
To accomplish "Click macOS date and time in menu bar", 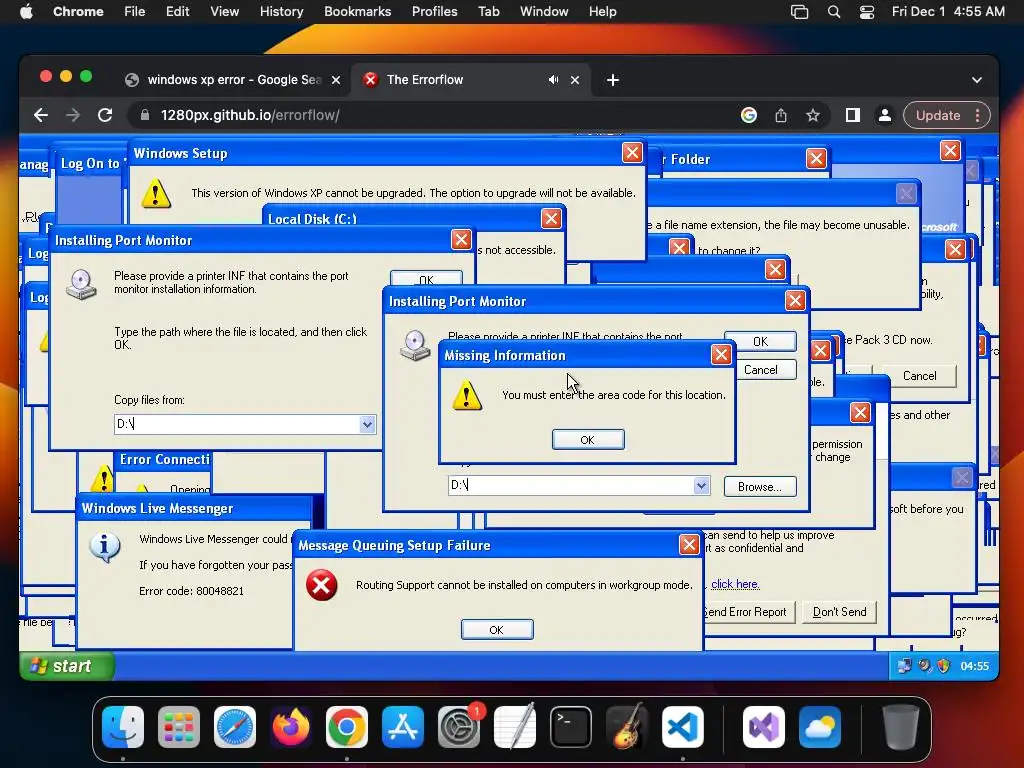I will (948, 12).
